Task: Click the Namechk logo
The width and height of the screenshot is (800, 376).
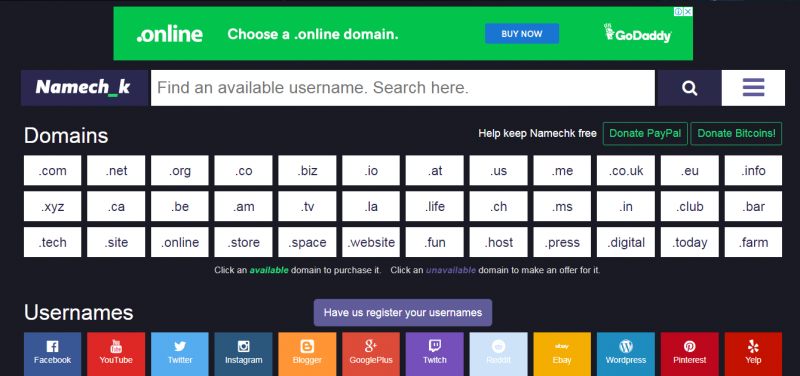Action: pyautogui.click(x=84, y=88)
